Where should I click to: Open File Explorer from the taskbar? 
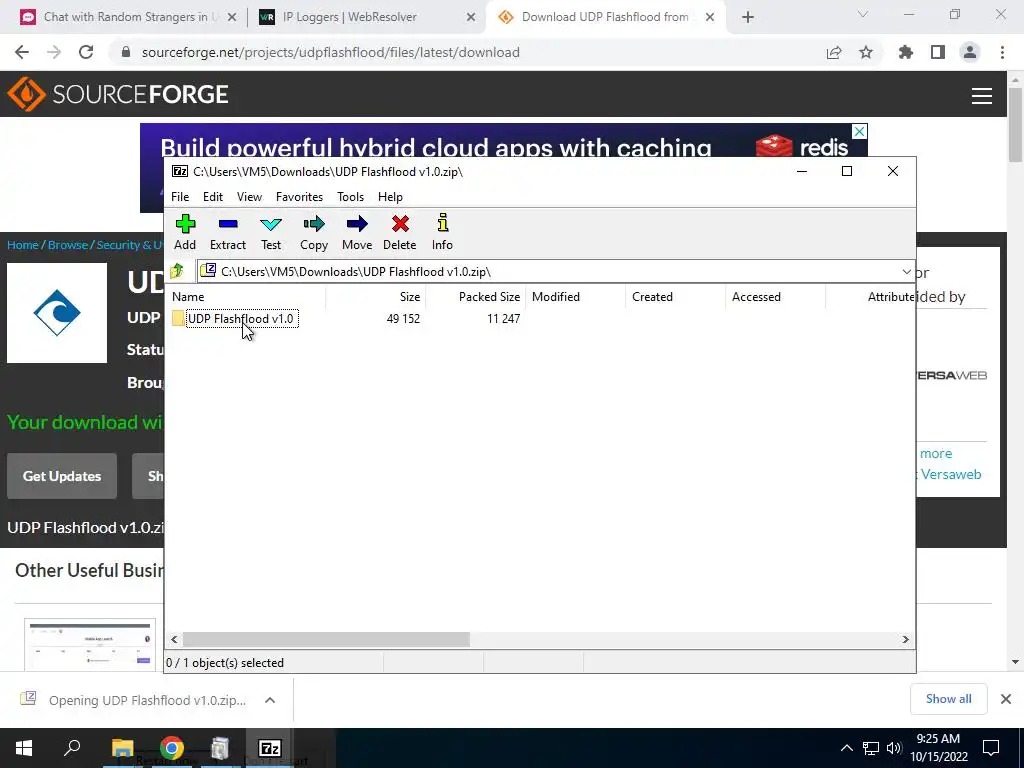click(x=122, y=748)
